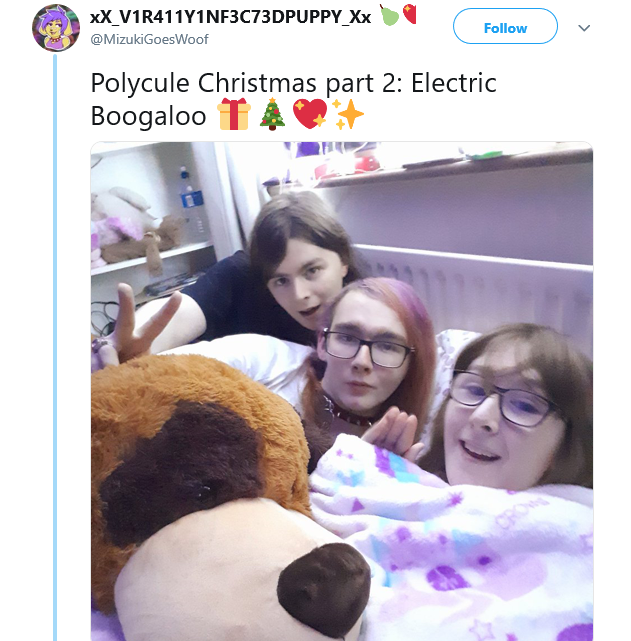Screen dimensions: 631x641
Task: Click the gift box emoji in the tweet
Action: pos(233,114)
